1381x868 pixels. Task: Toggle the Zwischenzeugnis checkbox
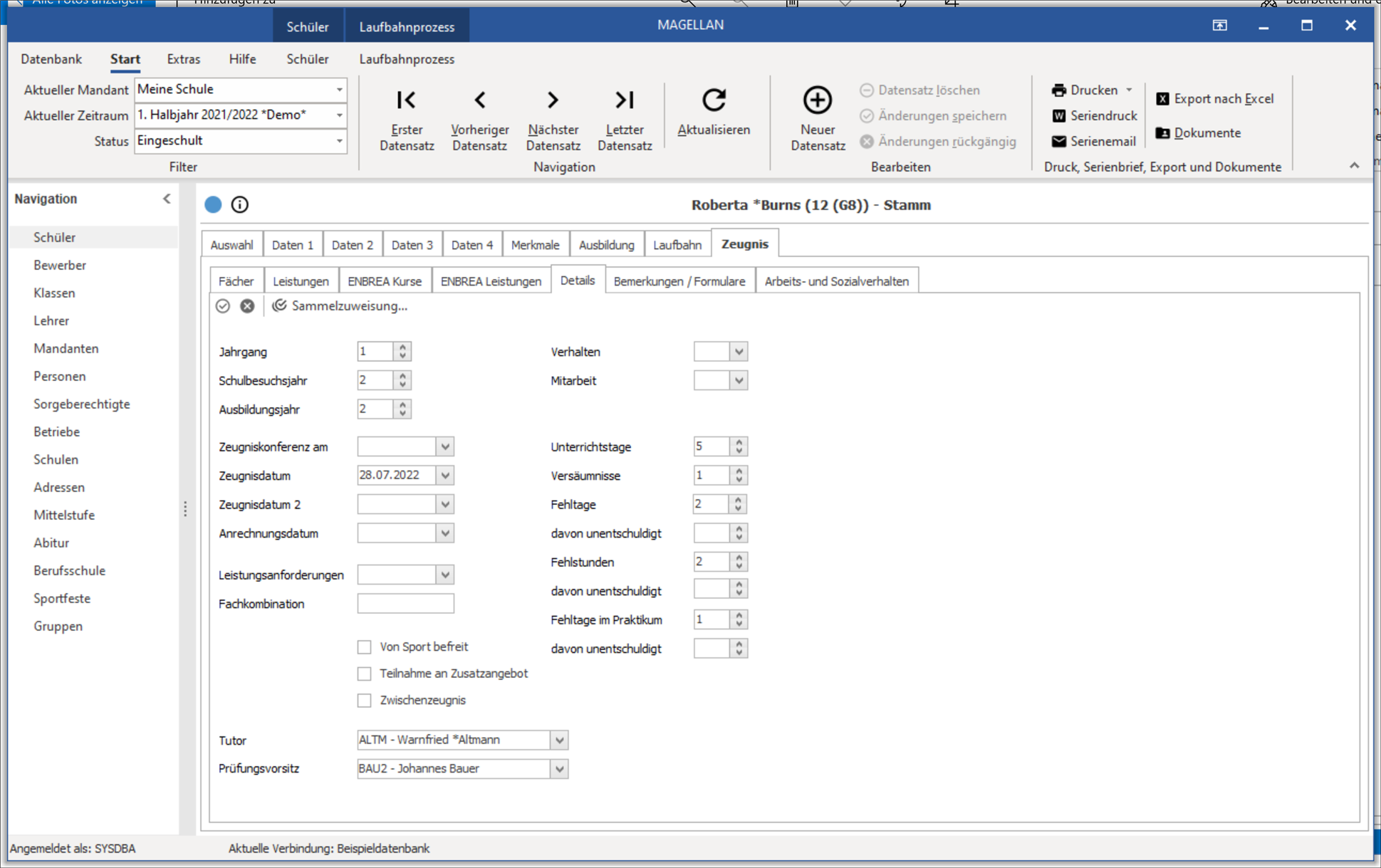point(362,699)
